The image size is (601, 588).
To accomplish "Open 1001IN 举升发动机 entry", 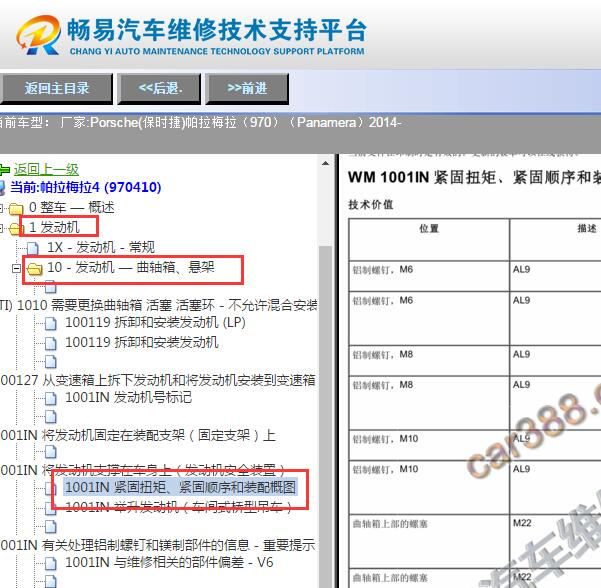I will click(x=179, y=507).
